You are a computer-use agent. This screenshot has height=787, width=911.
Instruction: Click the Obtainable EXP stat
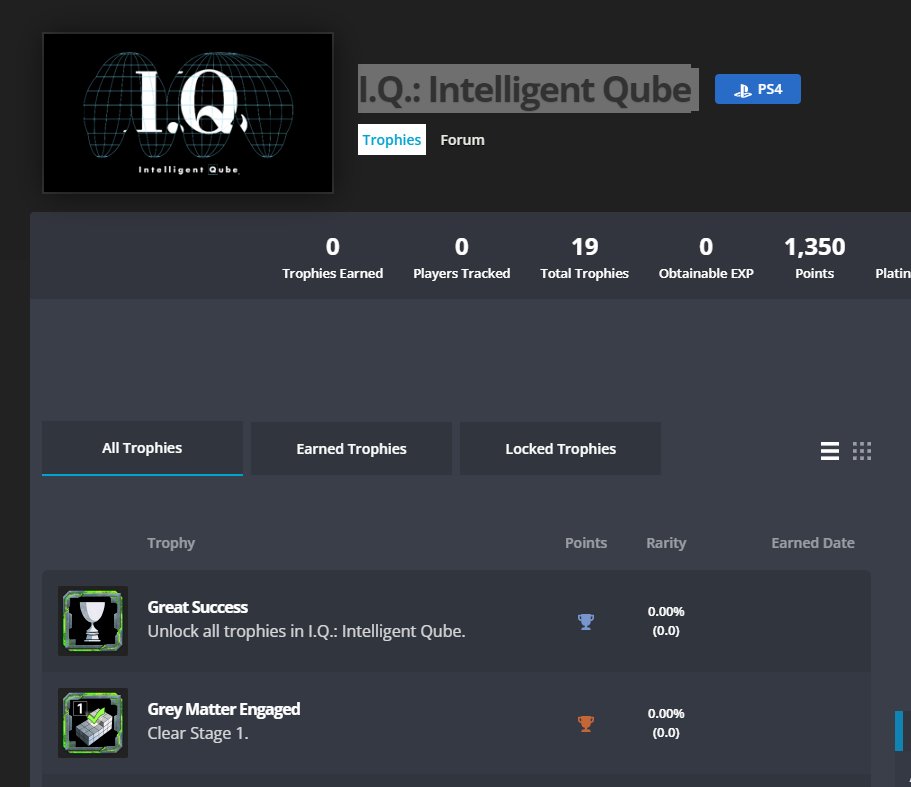pos(706,258)
